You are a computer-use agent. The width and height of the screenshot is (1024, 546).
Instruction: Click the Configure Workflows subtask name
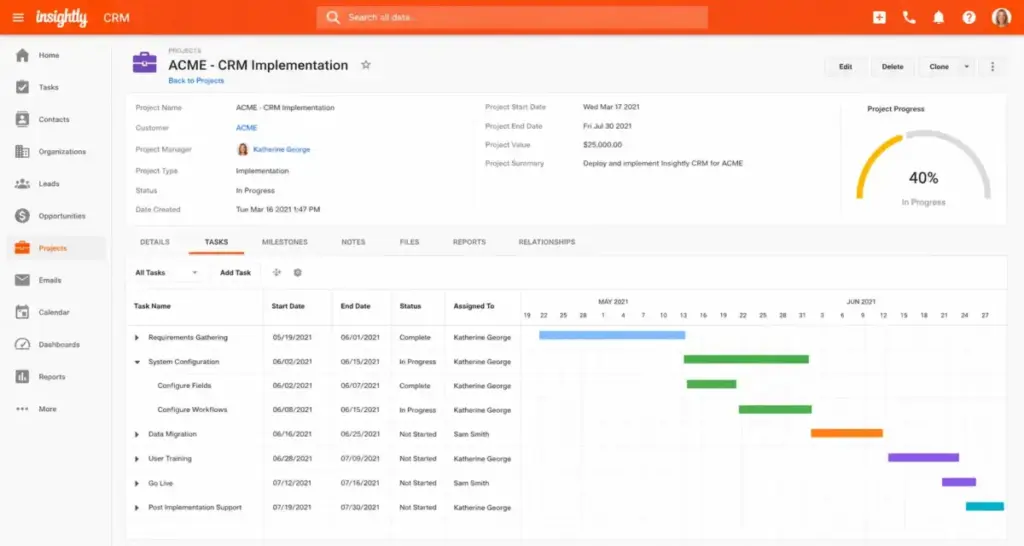tap(192, 410)
